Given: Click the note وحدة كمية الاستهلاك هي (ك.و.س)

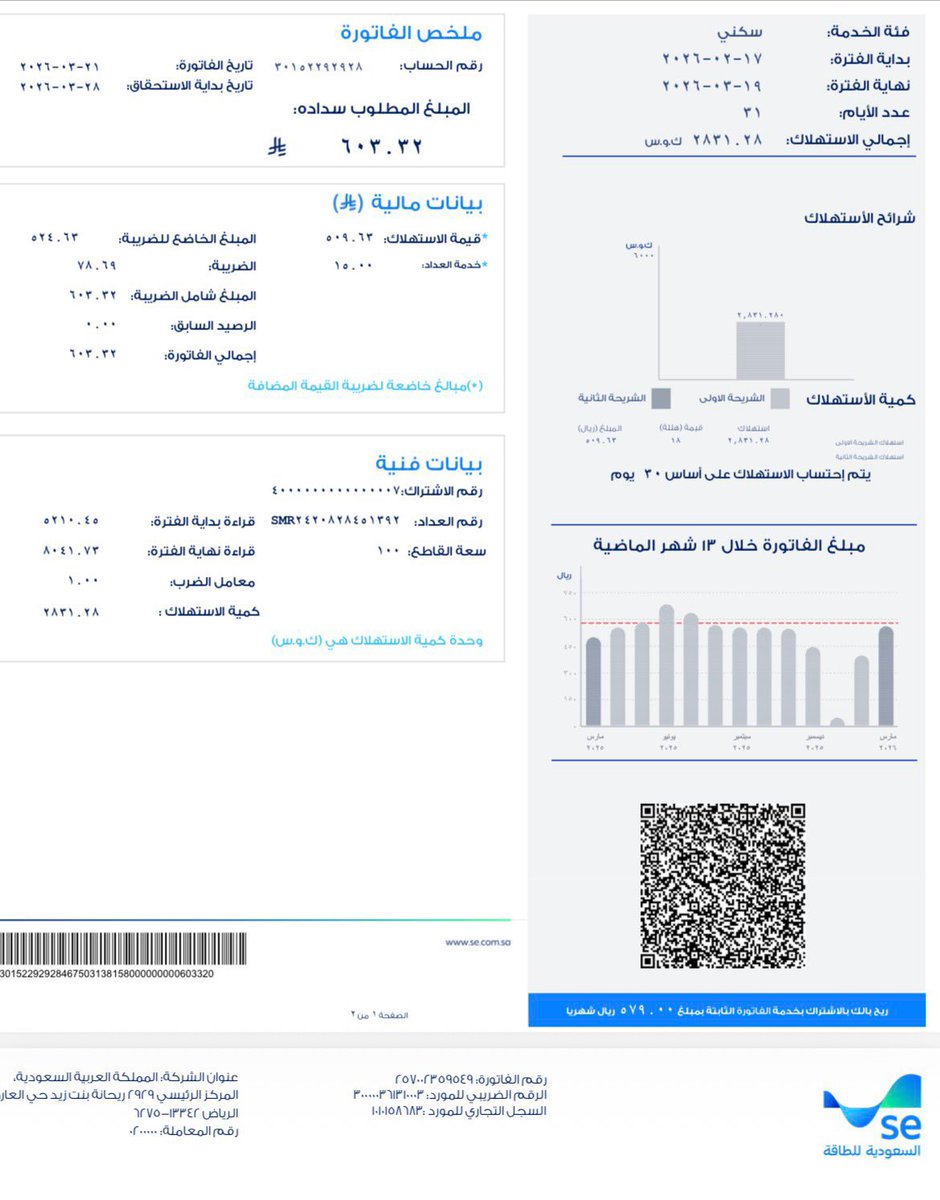Looking at the screenshot, I should tap(377, 640).
